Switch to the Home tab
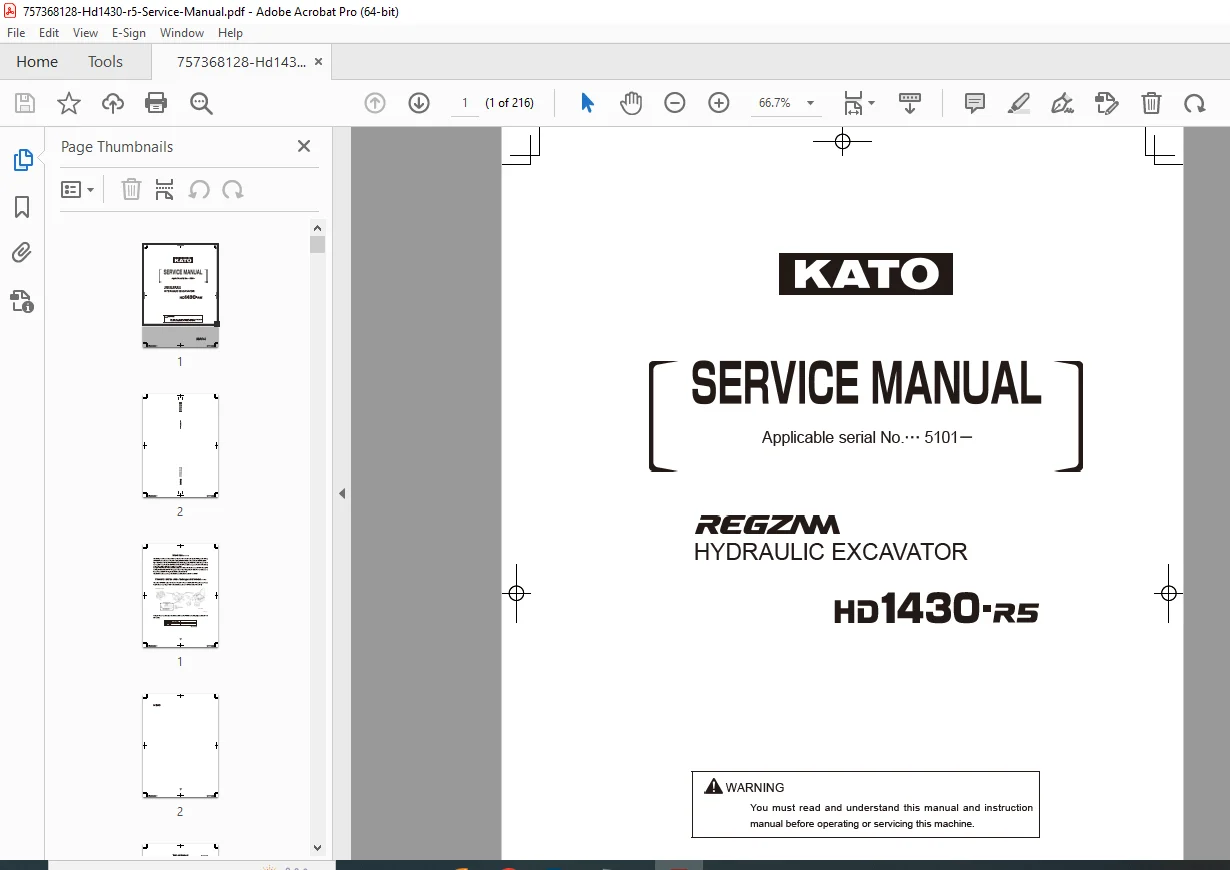 point(37,62)
